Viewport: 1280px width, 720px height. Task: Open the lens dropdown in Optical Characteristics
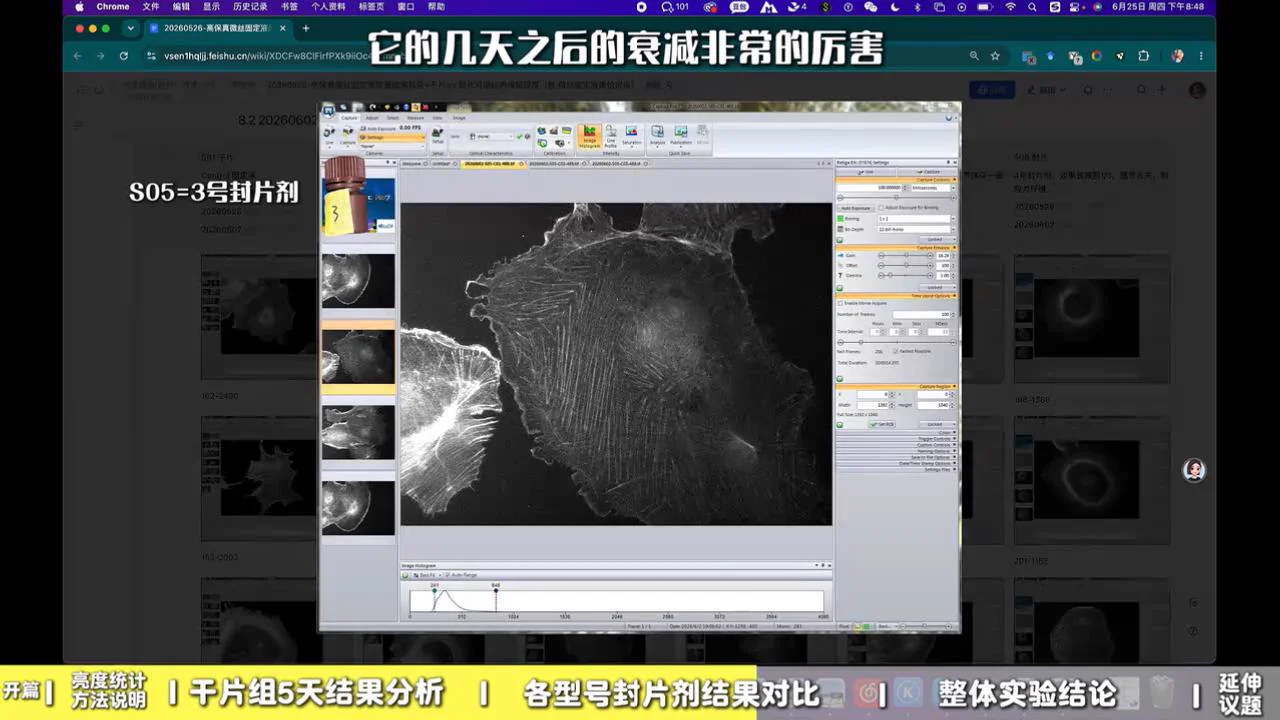(491, 137)
